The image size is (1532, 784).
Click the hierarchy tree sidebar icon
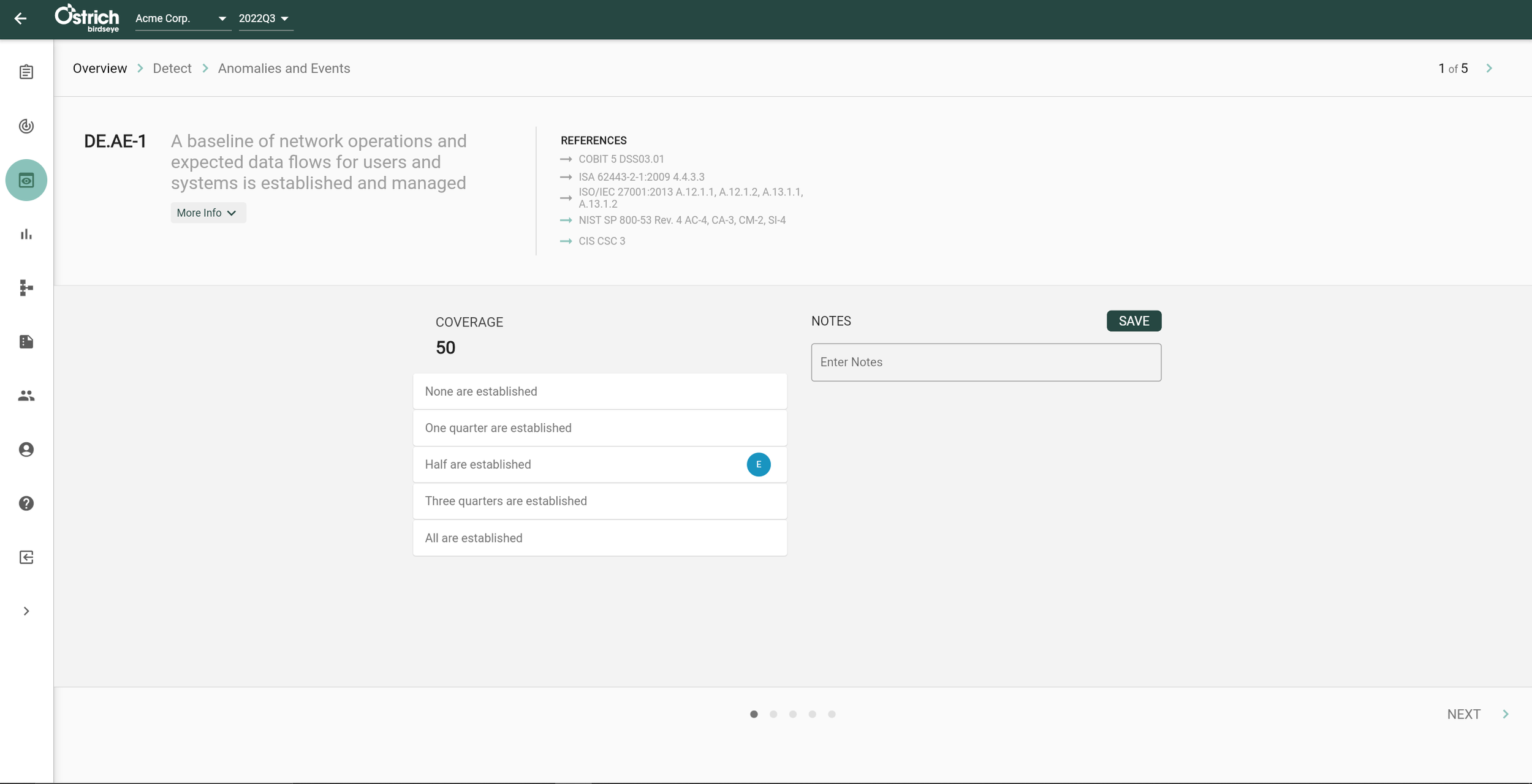click(26, 288)
